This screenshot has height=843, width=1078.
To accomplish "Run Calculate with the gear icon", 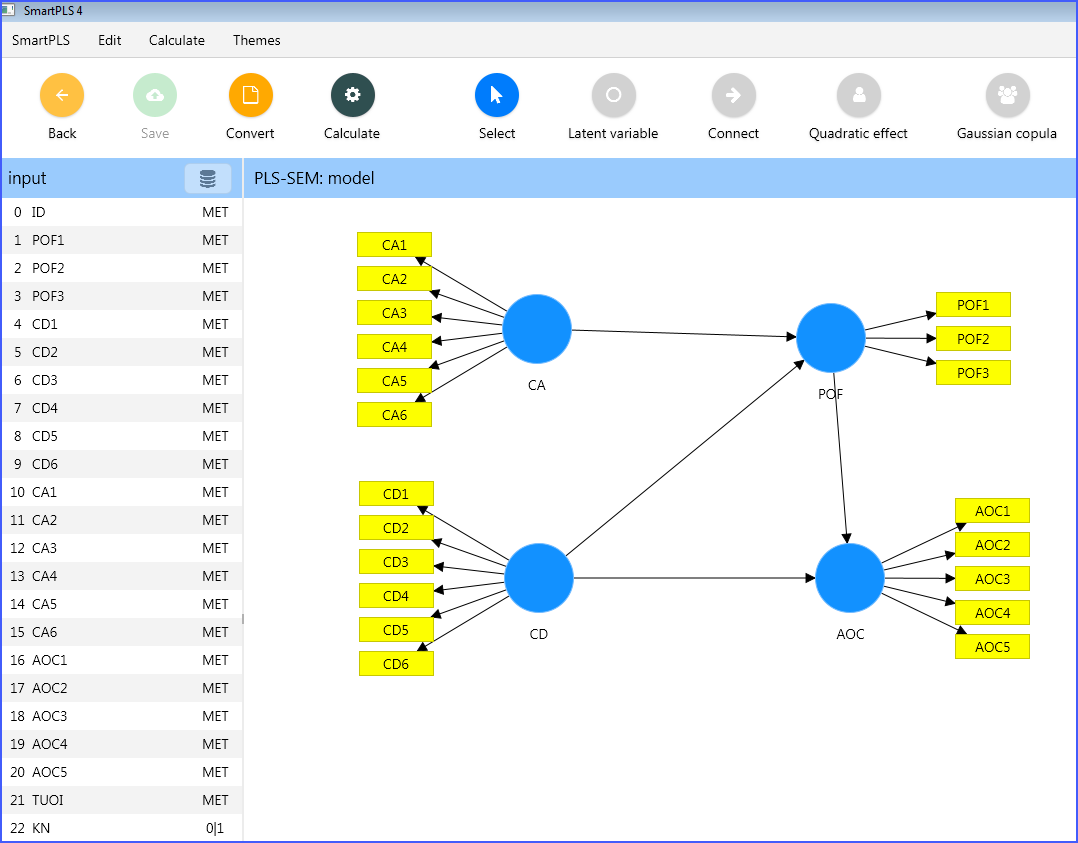I will [352, 96].
